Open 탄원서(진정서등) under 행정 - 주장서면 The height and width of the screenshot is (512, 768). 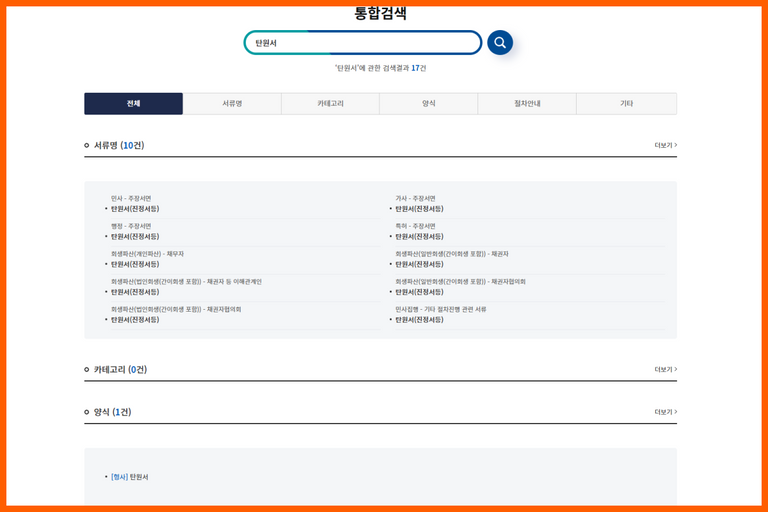[x=135, y=237]
